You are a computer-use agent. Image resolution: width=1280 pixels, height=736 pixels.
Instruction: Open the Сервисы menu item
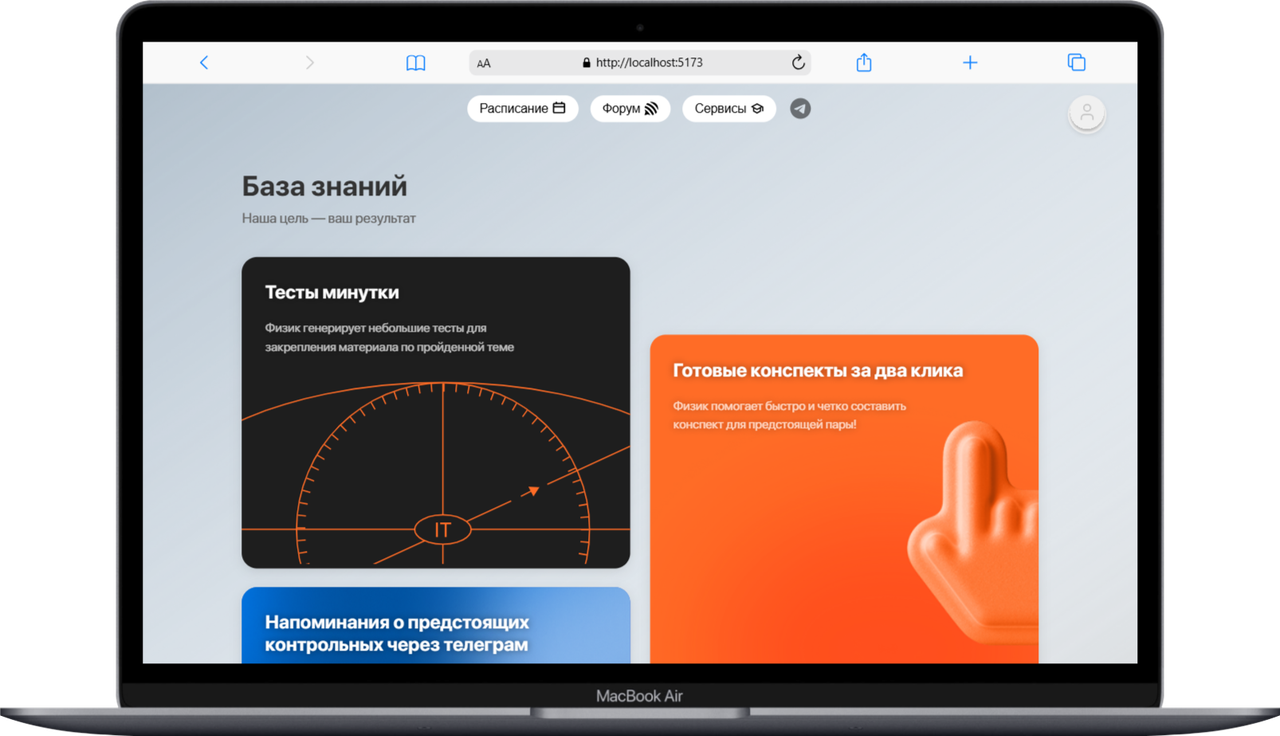pos(729,108)
